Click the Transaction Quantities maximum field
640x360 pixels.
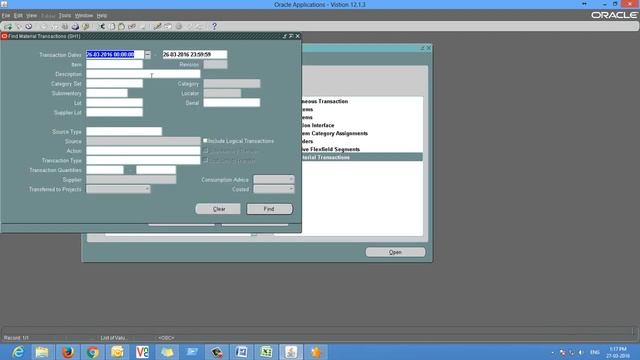tap(156, 170)
